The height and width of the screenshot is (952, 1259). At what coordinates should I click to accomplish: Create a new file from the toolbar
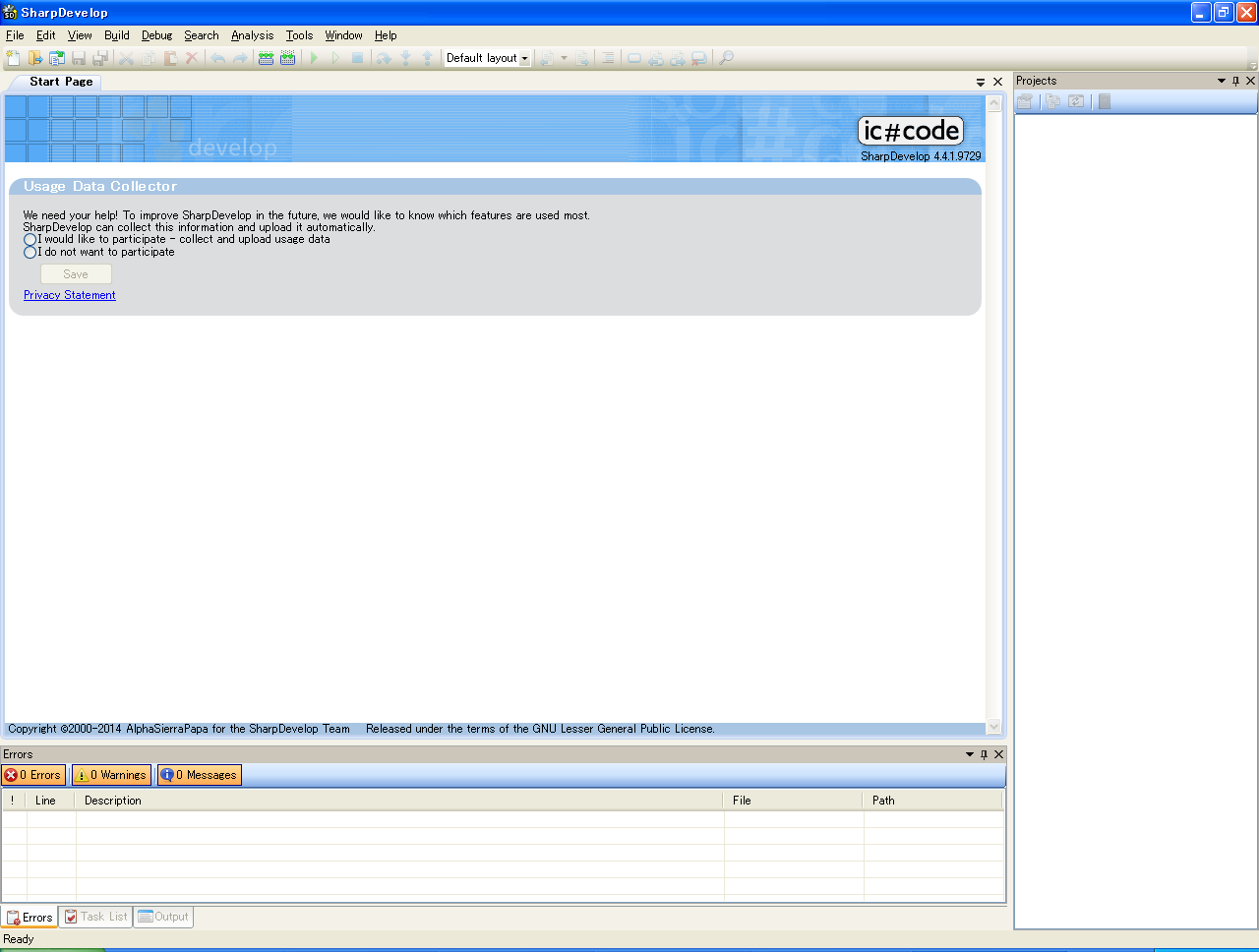pos(13,58)
